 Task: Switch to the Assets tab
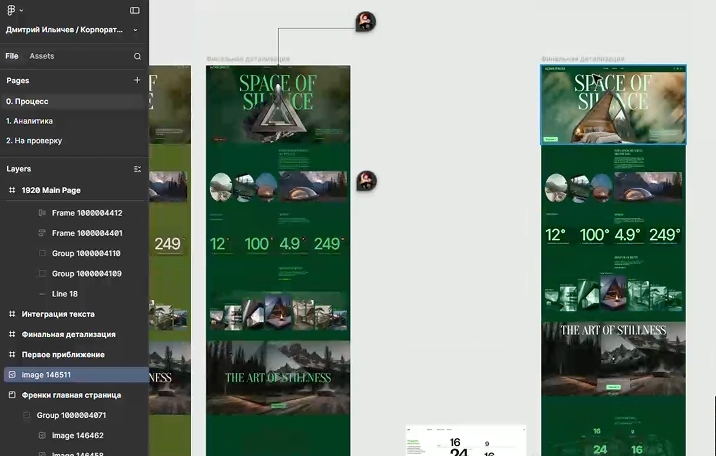42,56
